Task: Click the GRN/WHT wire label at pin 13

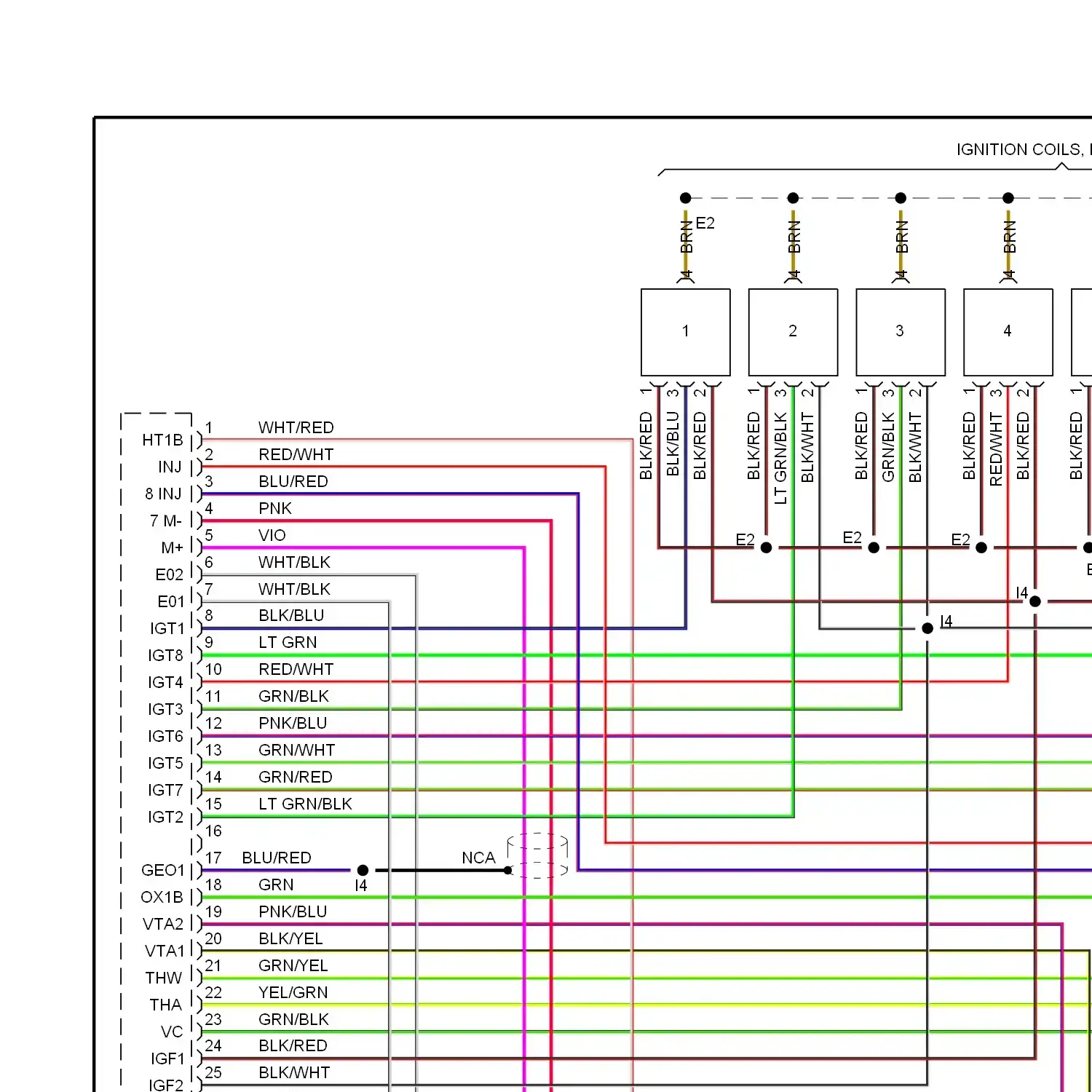Action: coord(297,751)
